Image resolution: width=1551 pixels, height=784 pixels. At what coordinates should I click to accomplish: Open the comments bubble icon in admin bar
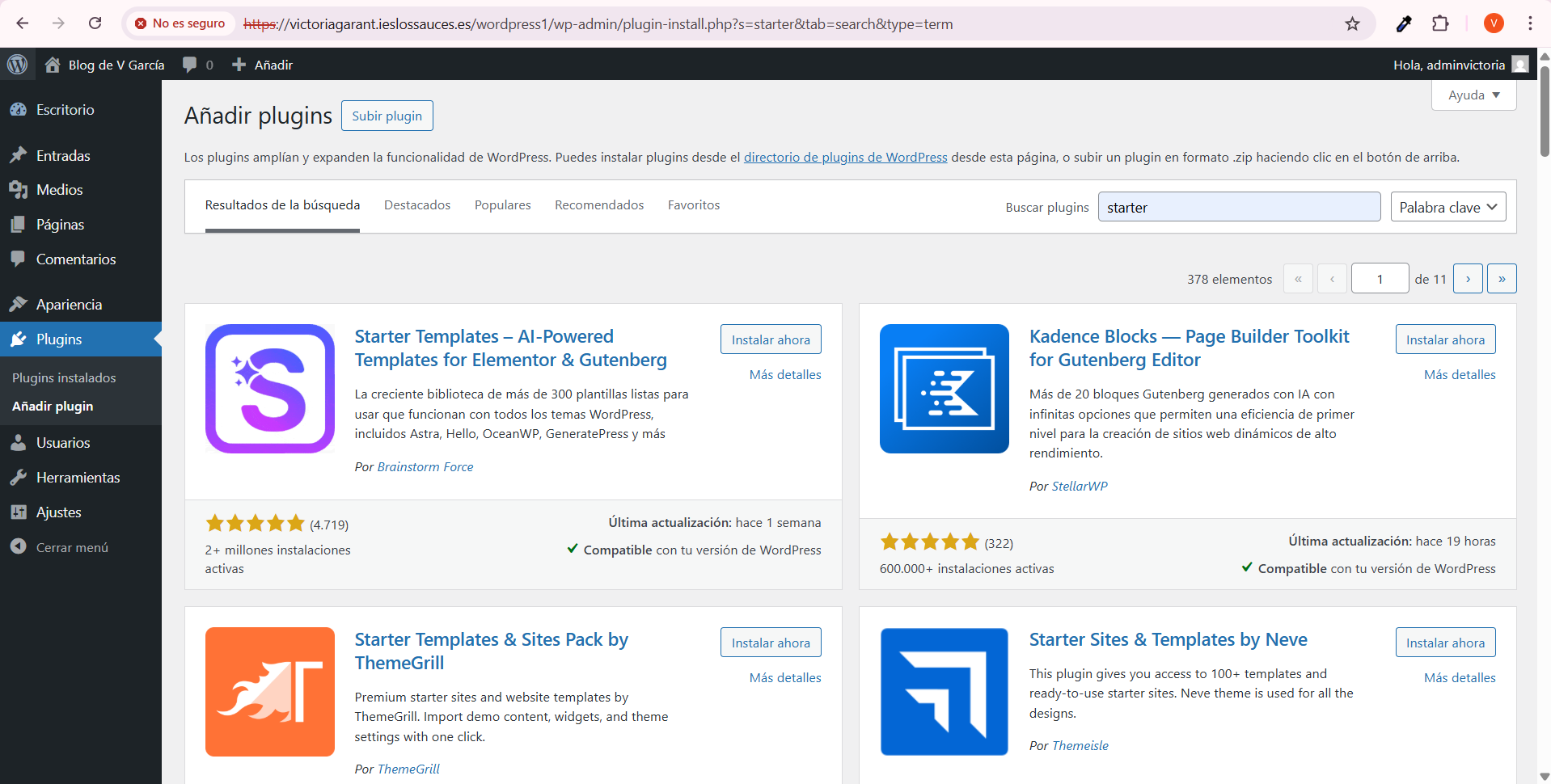(190, 65)
